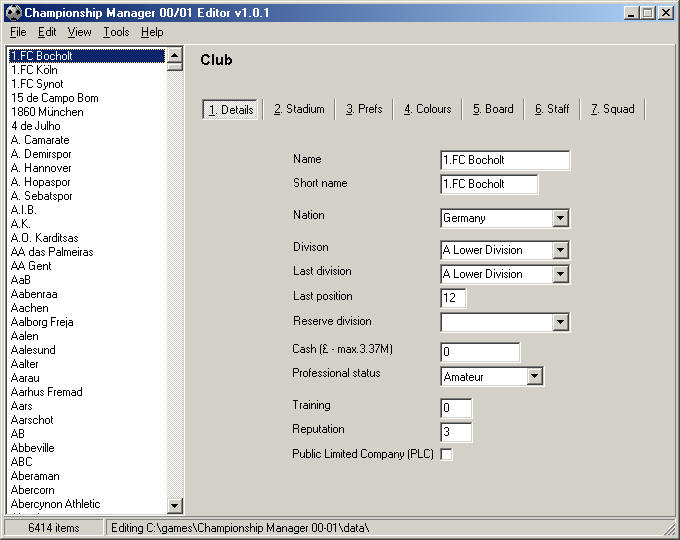Select Aberaman in club list

[87, 476]
